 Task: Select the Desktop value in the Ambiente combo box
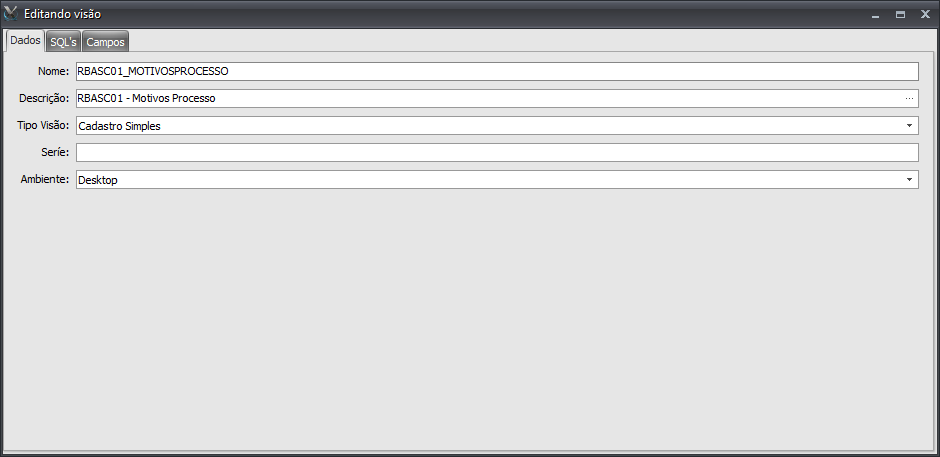(x=98, y=180)
